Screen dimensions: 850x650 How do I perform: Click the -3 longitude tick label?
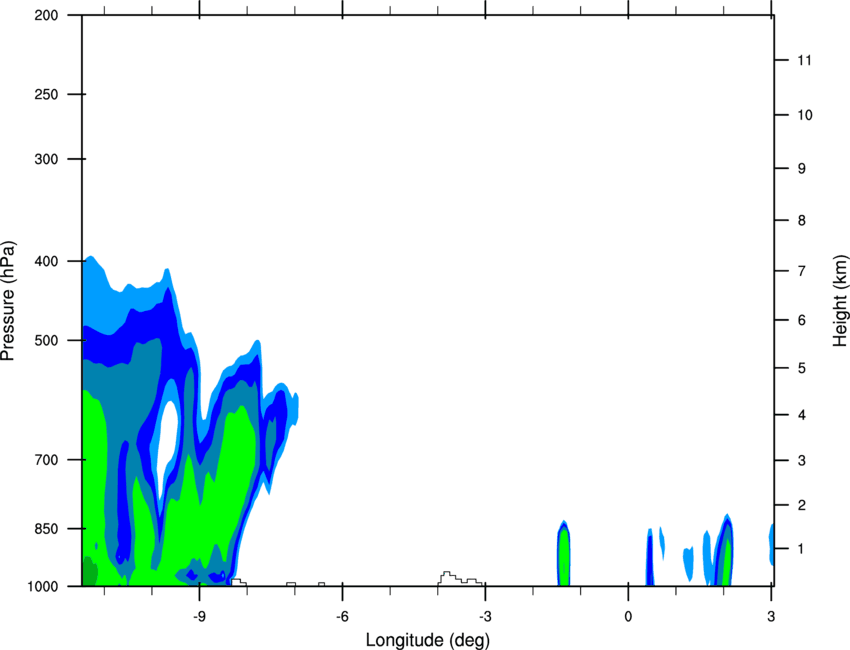coord(485,617)
